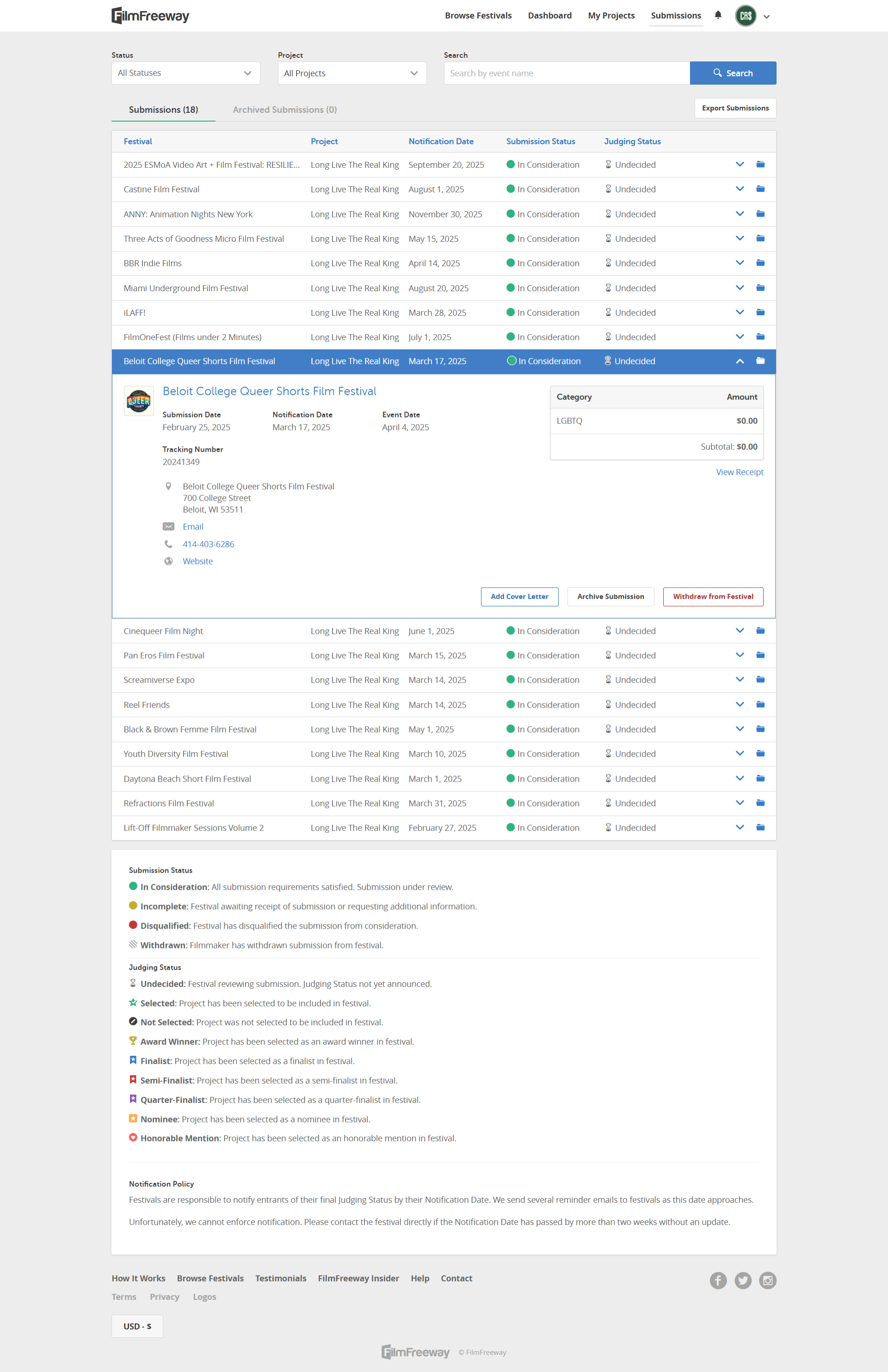The width and height of the screenshot is (888, 1372).
Task: Click the FilmFreeway logo in header
Action: 150,16
